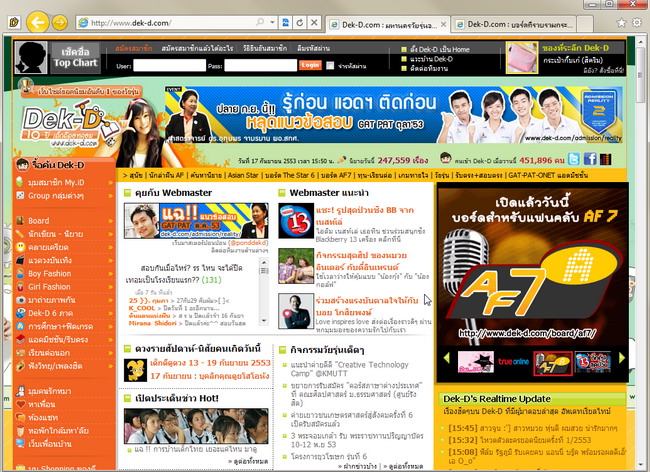
Task: Click the Channel 13 thumbnail icon
Action: [x=292, y=218]
